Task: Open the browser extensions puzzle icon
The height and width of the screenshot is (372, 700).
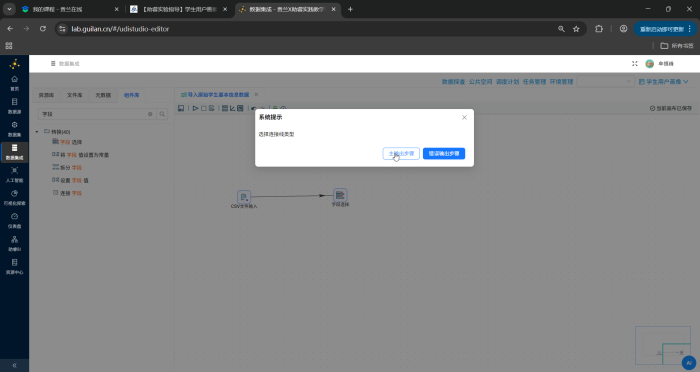Action: (599, 29)
